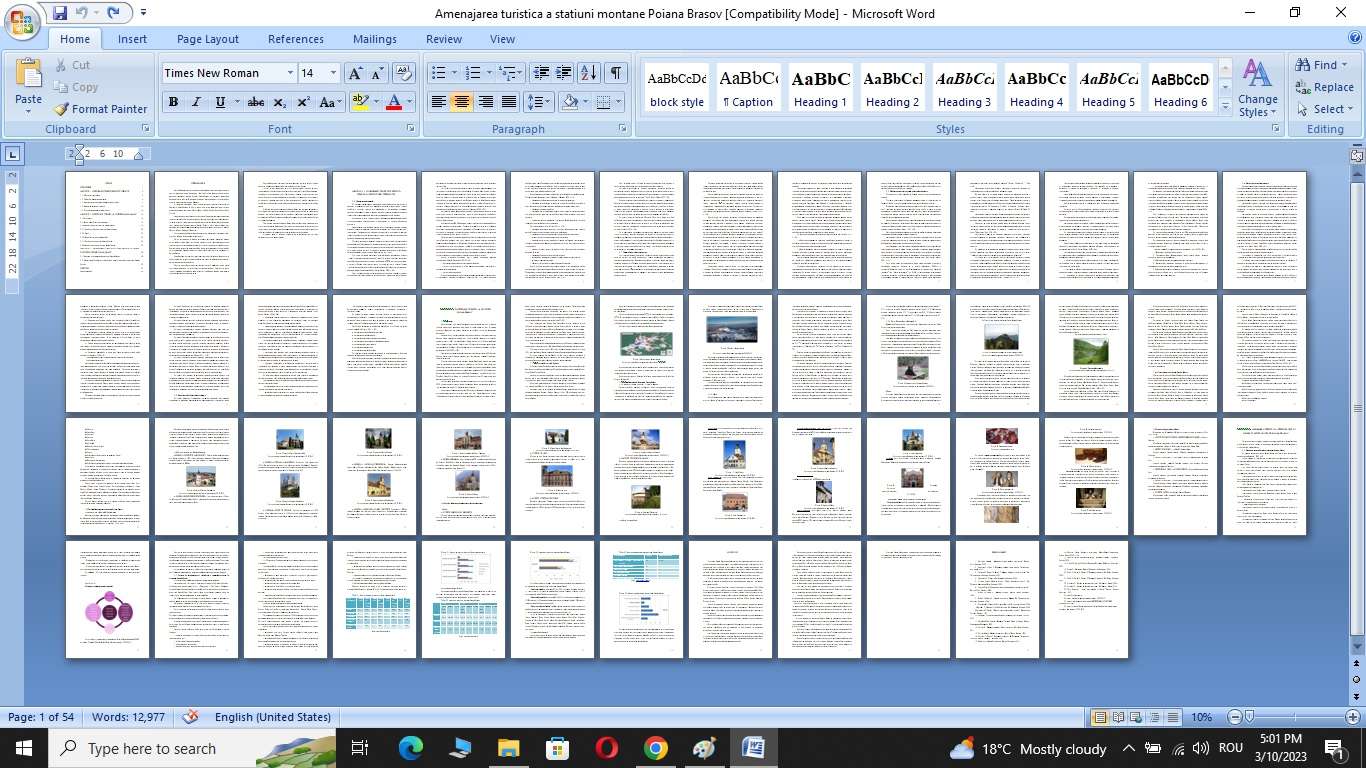Click the Bullets list icon
Viewport: 1366px width, 768px height.
click(438, 73)
